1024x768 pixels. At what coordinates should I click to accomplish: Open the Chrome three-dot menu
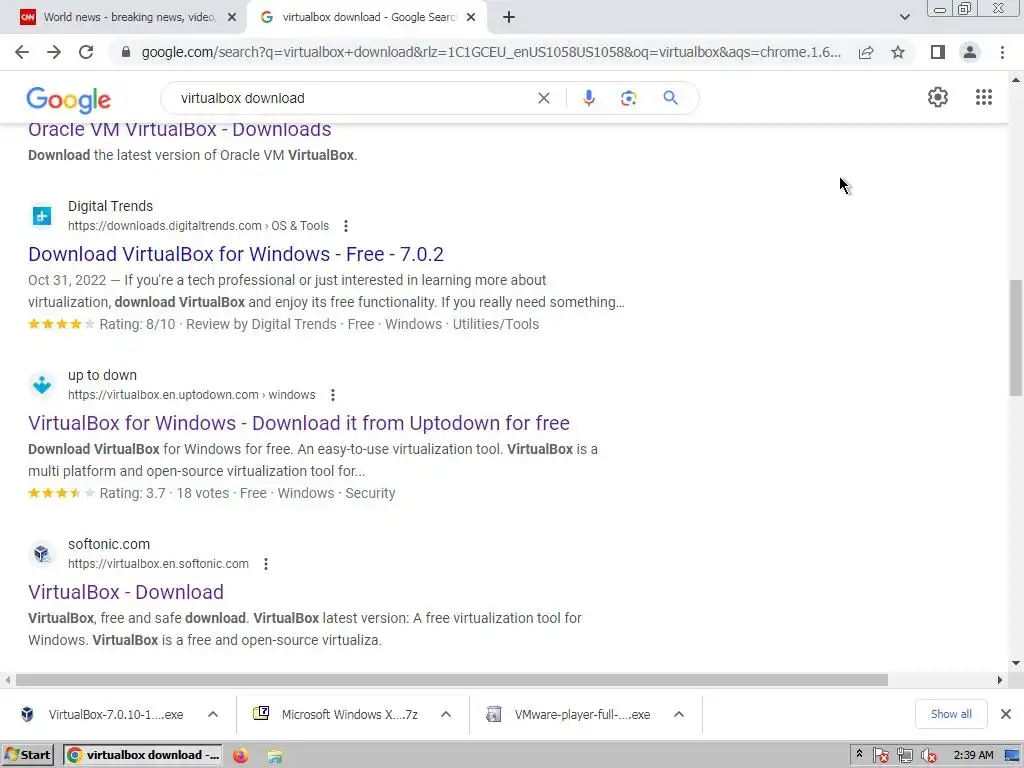1002,52
